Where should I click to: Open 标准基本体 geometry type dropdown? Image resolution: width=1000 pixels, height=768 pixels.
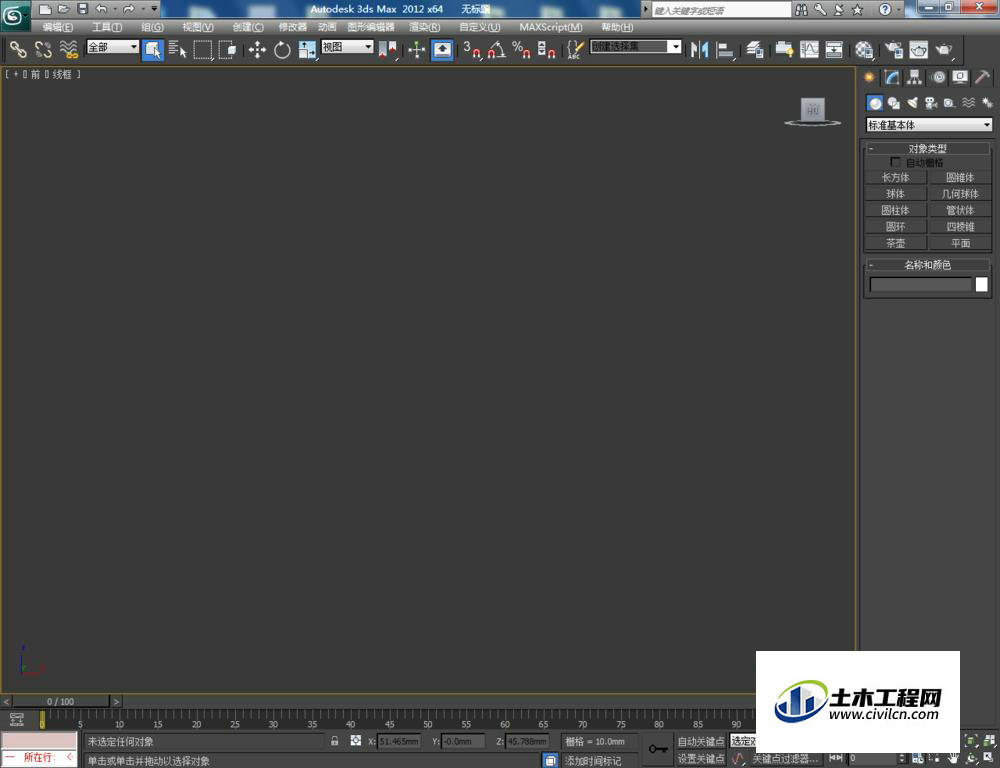929,125
